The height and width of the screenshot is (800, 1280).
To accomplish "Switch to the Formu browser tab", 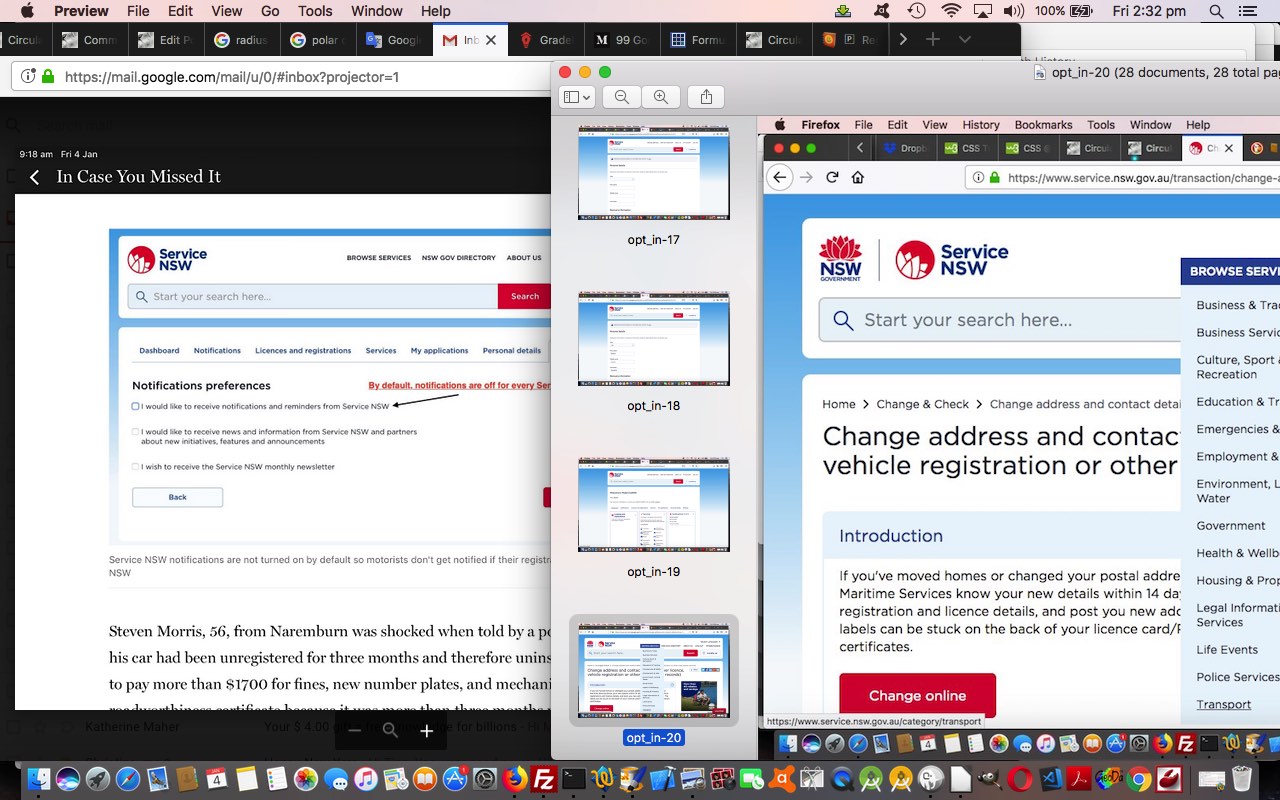I will 698,40.
